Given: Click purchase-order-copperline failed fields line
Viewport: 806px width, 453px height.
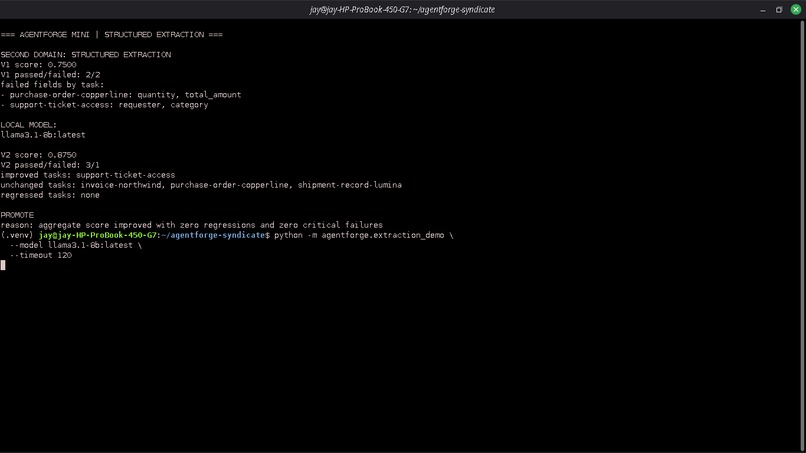Looking at the screenshot, I should tap(121, 95).
